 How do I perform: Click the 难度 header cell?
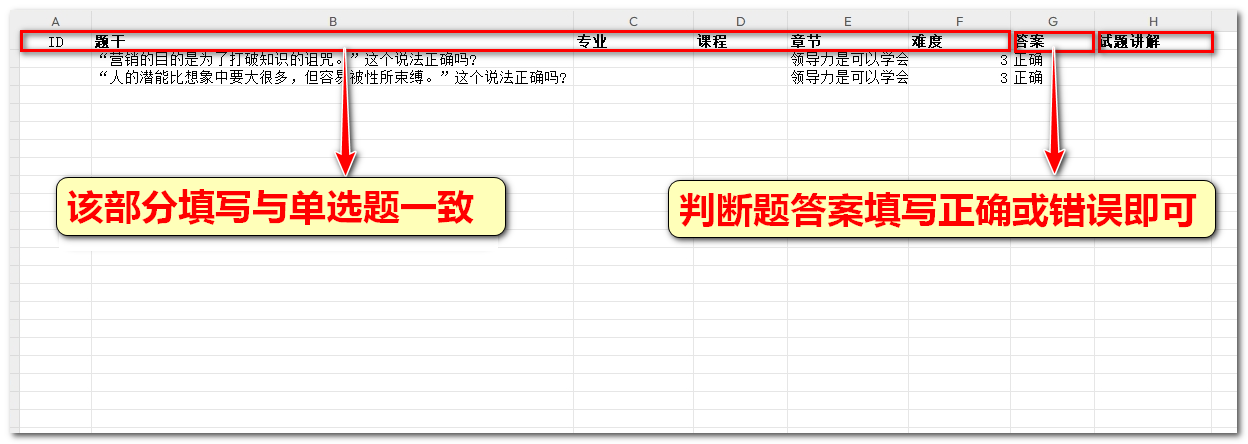(x=959, y=42)
